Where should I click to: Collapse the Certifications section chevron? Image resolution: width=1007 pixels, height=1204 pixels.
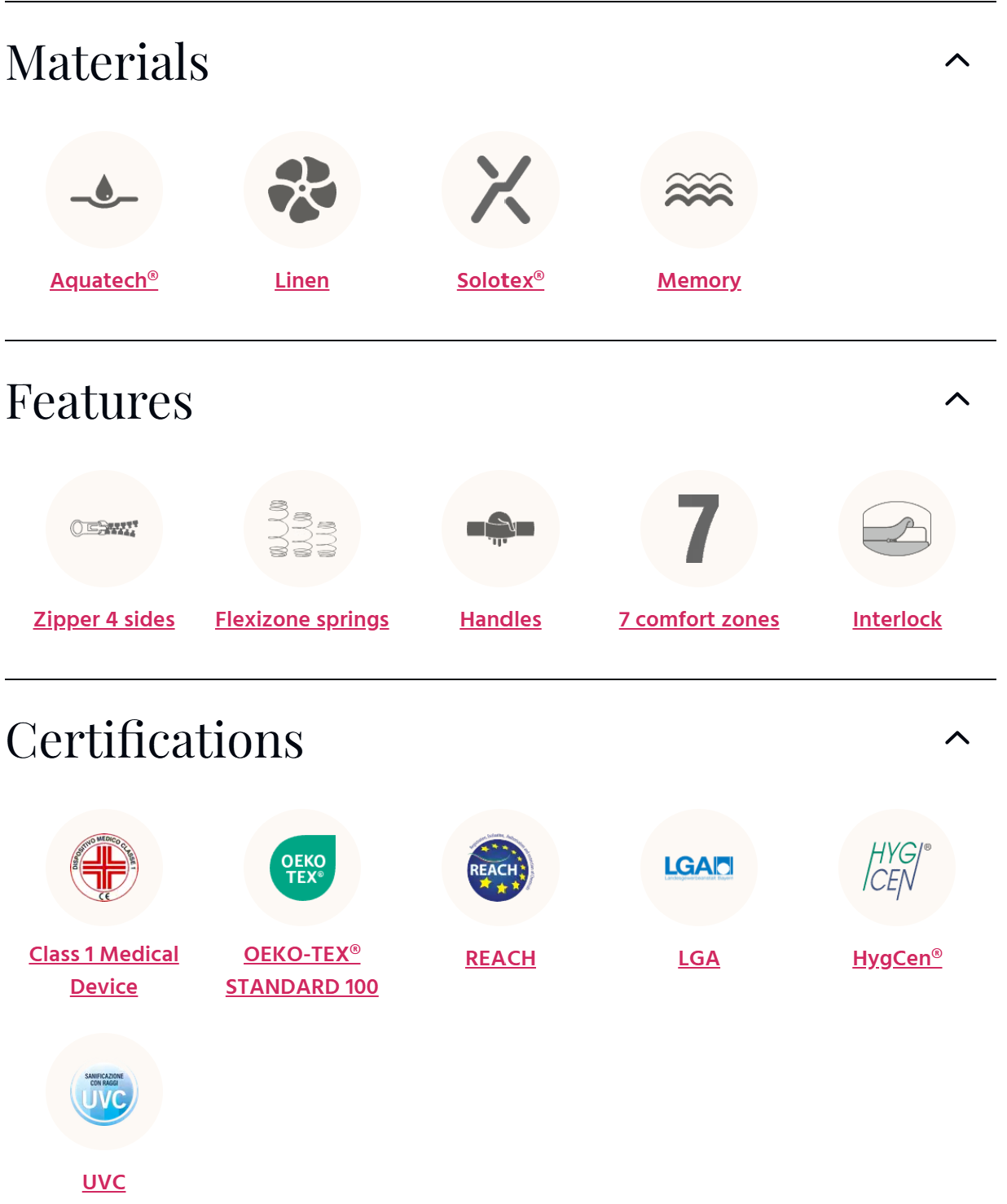[x=957, y=738]
